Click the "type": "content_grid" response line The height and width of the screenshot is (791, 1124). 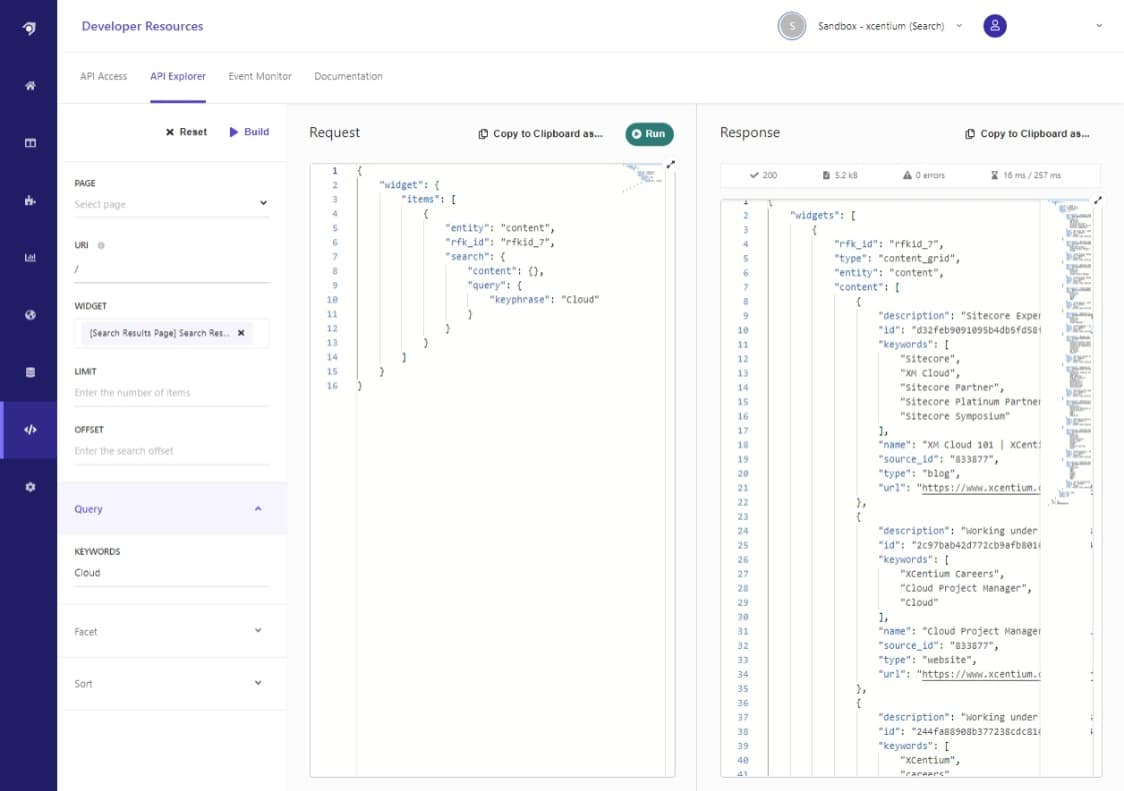point(897,258)
